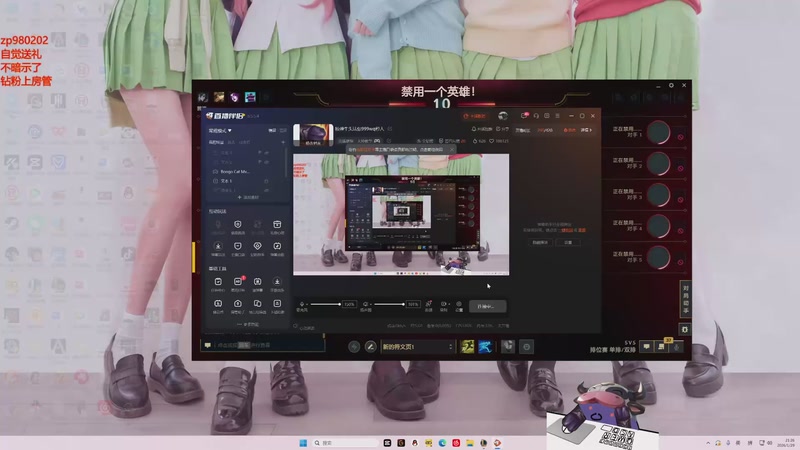Click the taskbar search box
Viewport: 800px width, 450px height.
coord(345,443)
